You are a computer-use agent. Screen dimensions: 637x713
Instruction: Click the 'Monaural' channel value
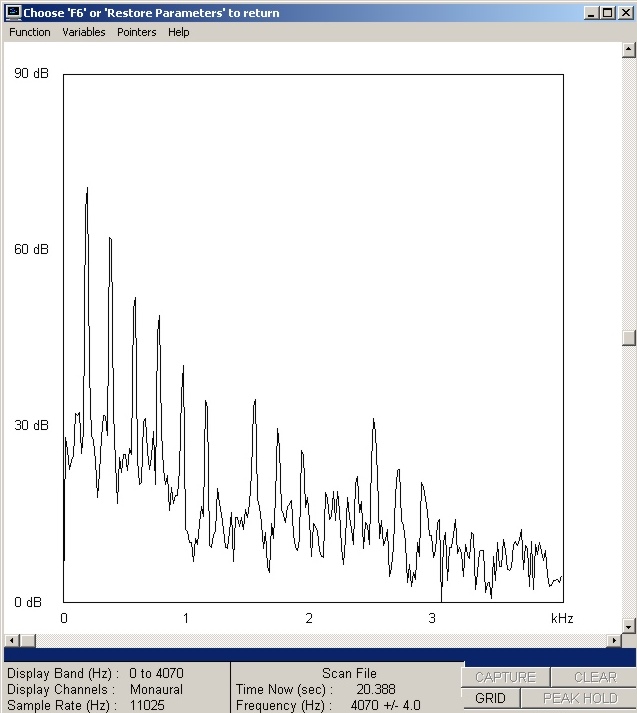coord(156,689)
